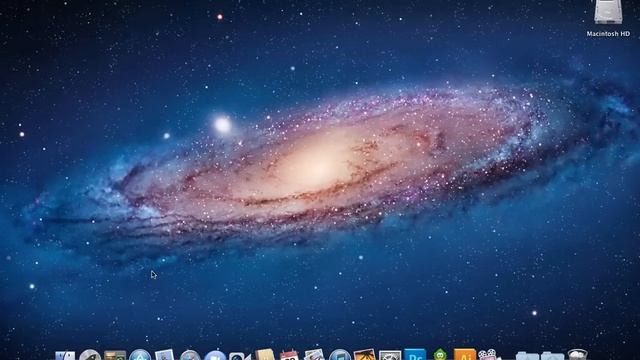
Task: Open the App Store in the Dock
Action: coord(140,355)
